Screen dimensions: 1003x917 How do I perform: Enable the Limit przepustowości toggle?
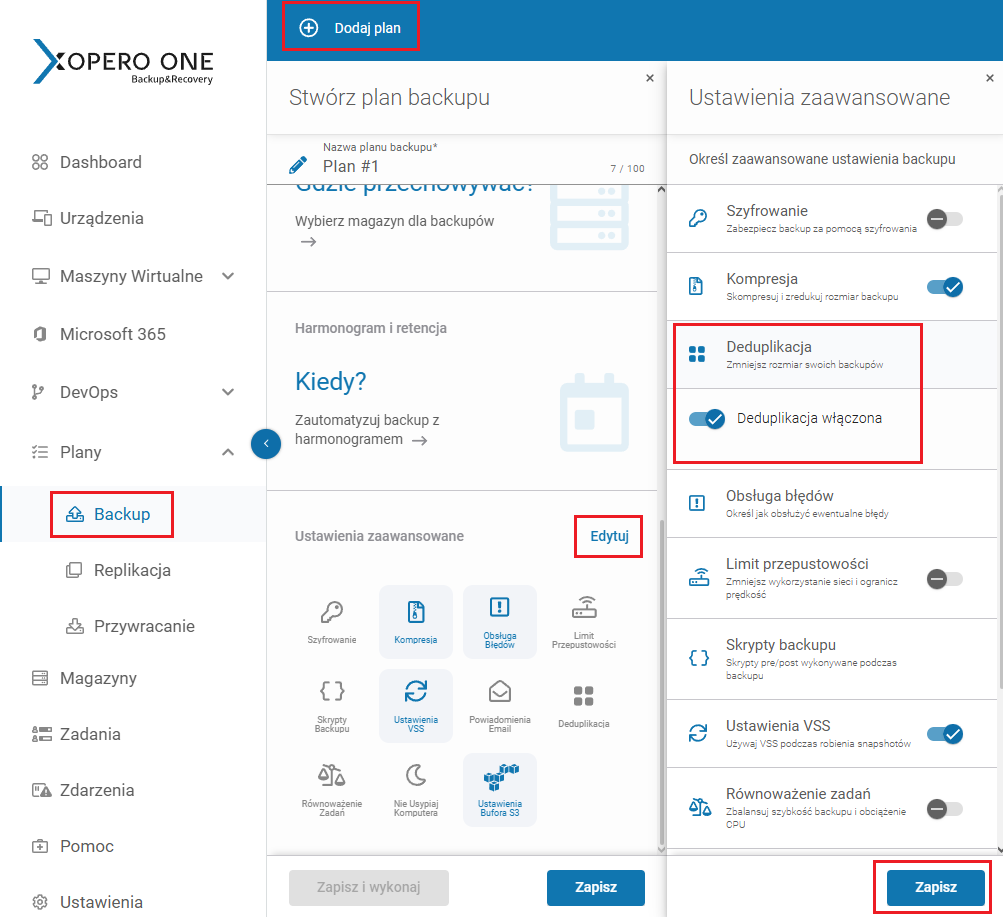944,578
